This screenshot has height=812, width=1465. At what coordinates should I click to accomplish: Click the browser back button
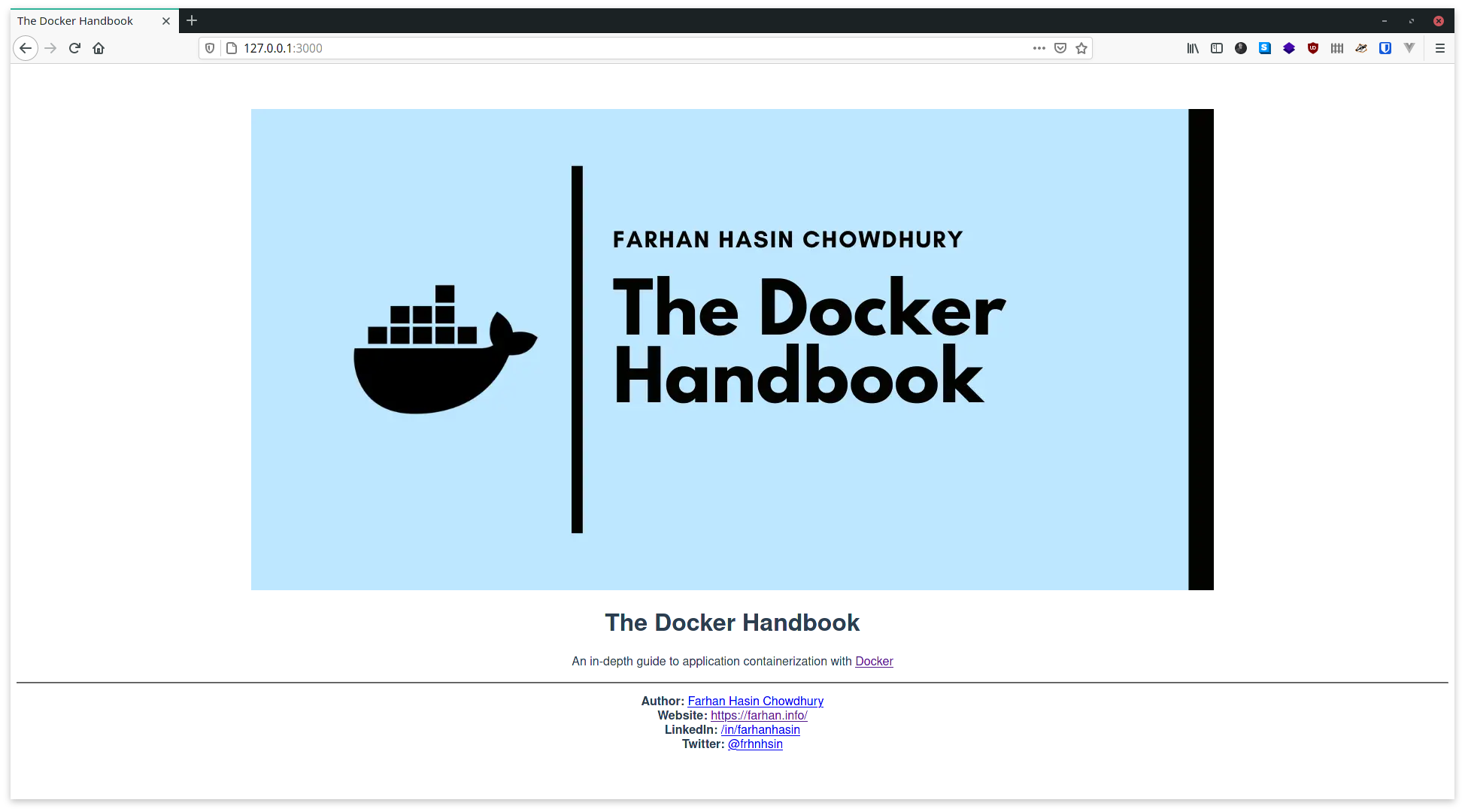[26, 48]
